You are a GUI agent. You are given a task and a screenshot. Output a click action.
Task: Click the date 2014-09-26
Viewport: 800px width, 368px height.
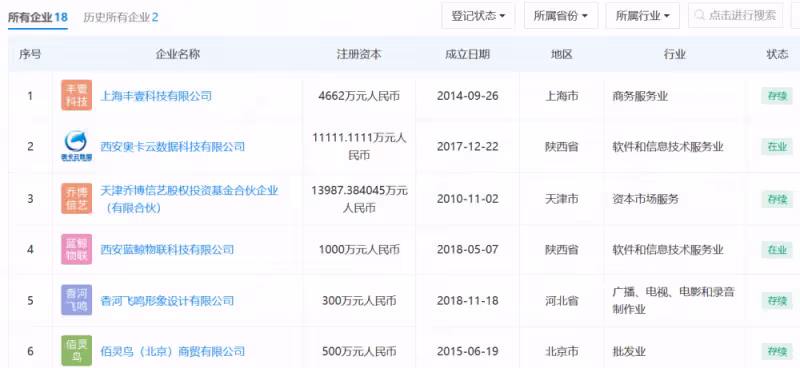tap(467, 96)
